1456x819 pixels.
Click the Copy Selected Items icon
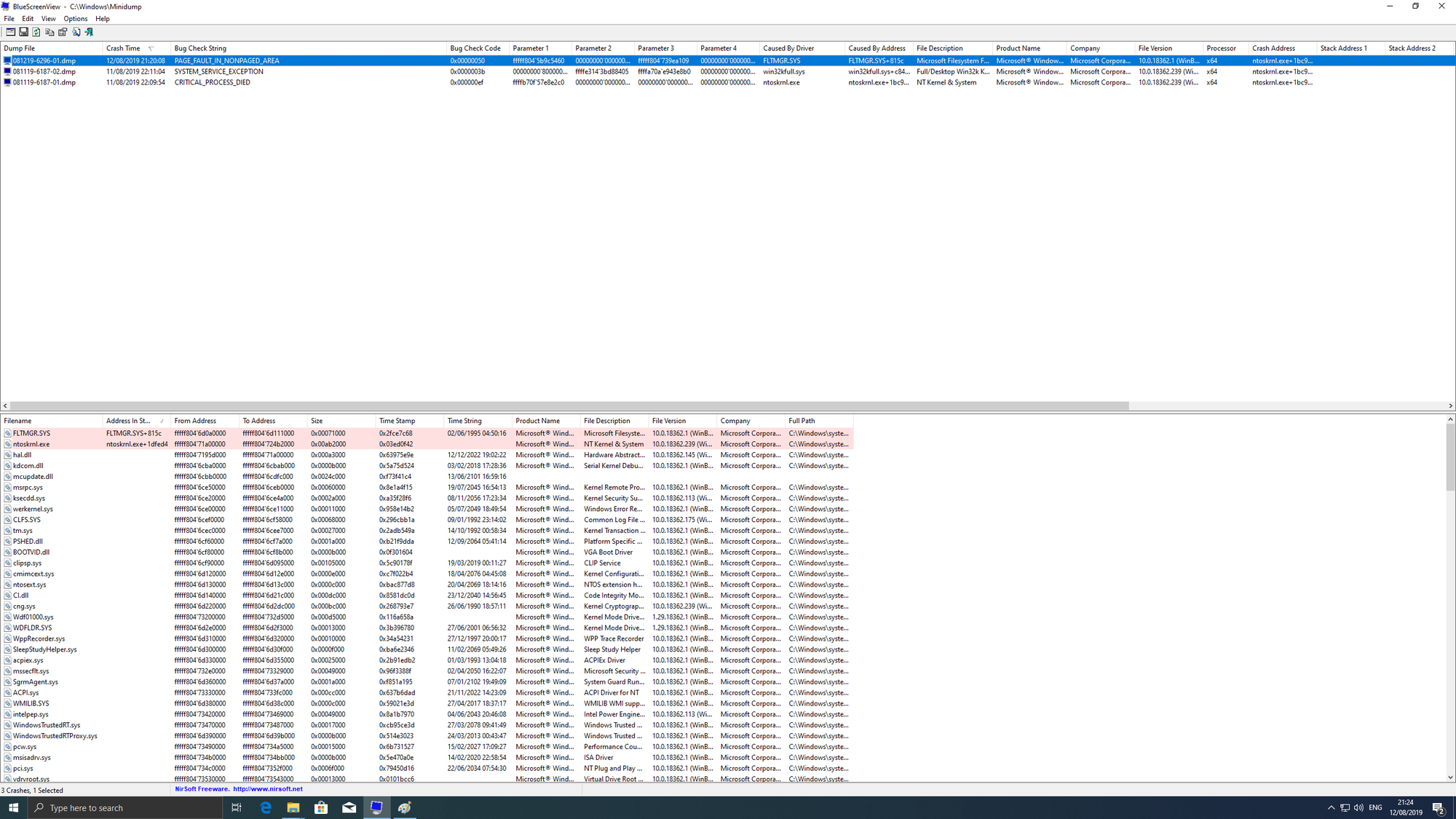50,32
